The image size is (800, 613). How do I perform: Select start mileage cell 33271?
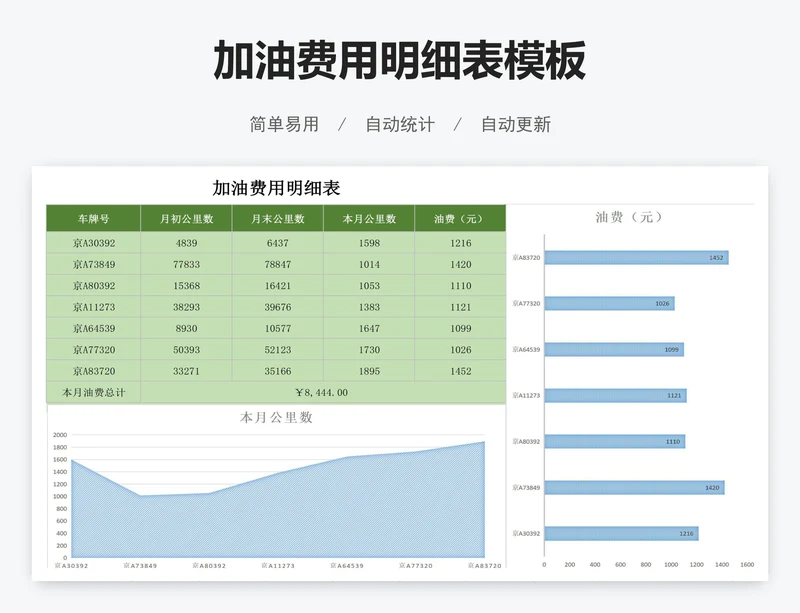pyautogui.click(x=186, y=371)
